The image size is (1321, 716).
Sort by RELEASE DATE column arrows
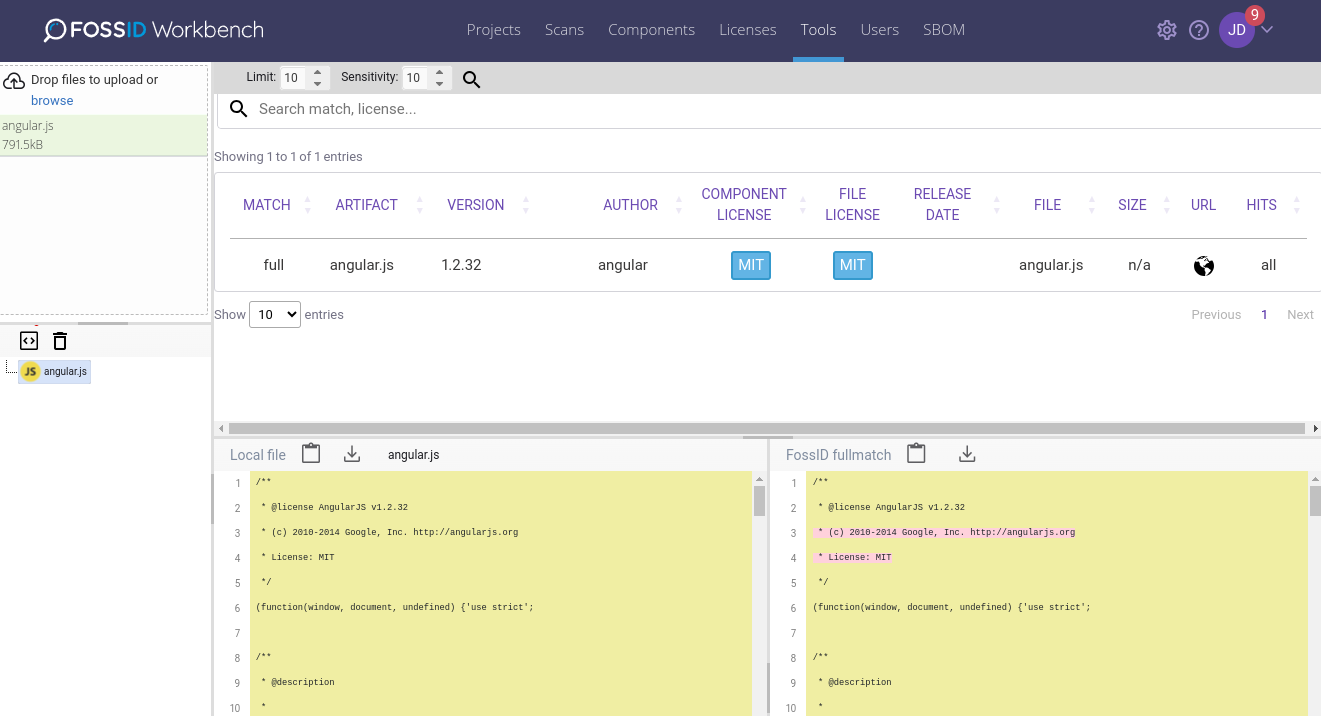997,205
